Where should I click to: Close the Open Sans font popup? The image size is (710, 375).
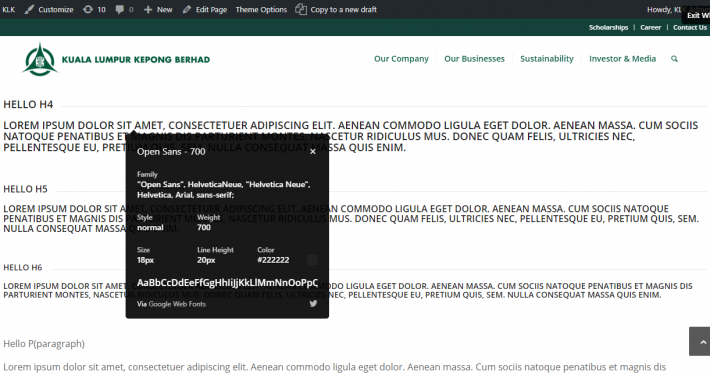point(313,152)
